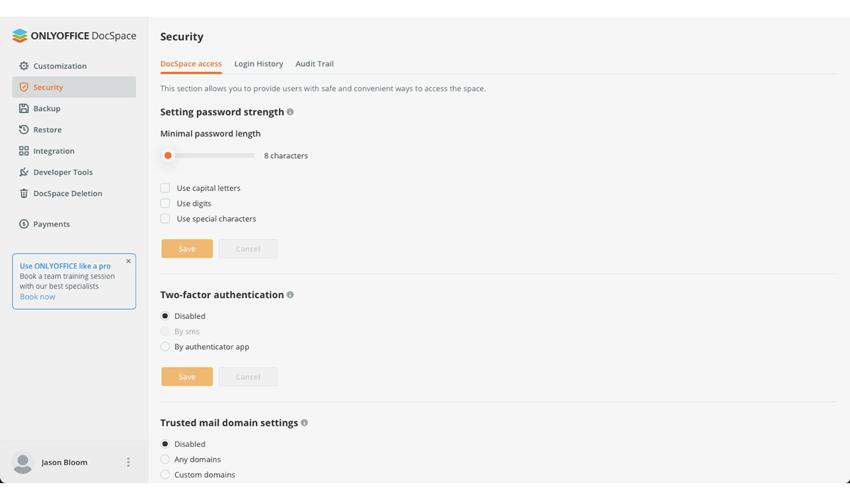Show password strength info tooltip icon
Viewport: 850px width, 499px height.
[290, 112]
